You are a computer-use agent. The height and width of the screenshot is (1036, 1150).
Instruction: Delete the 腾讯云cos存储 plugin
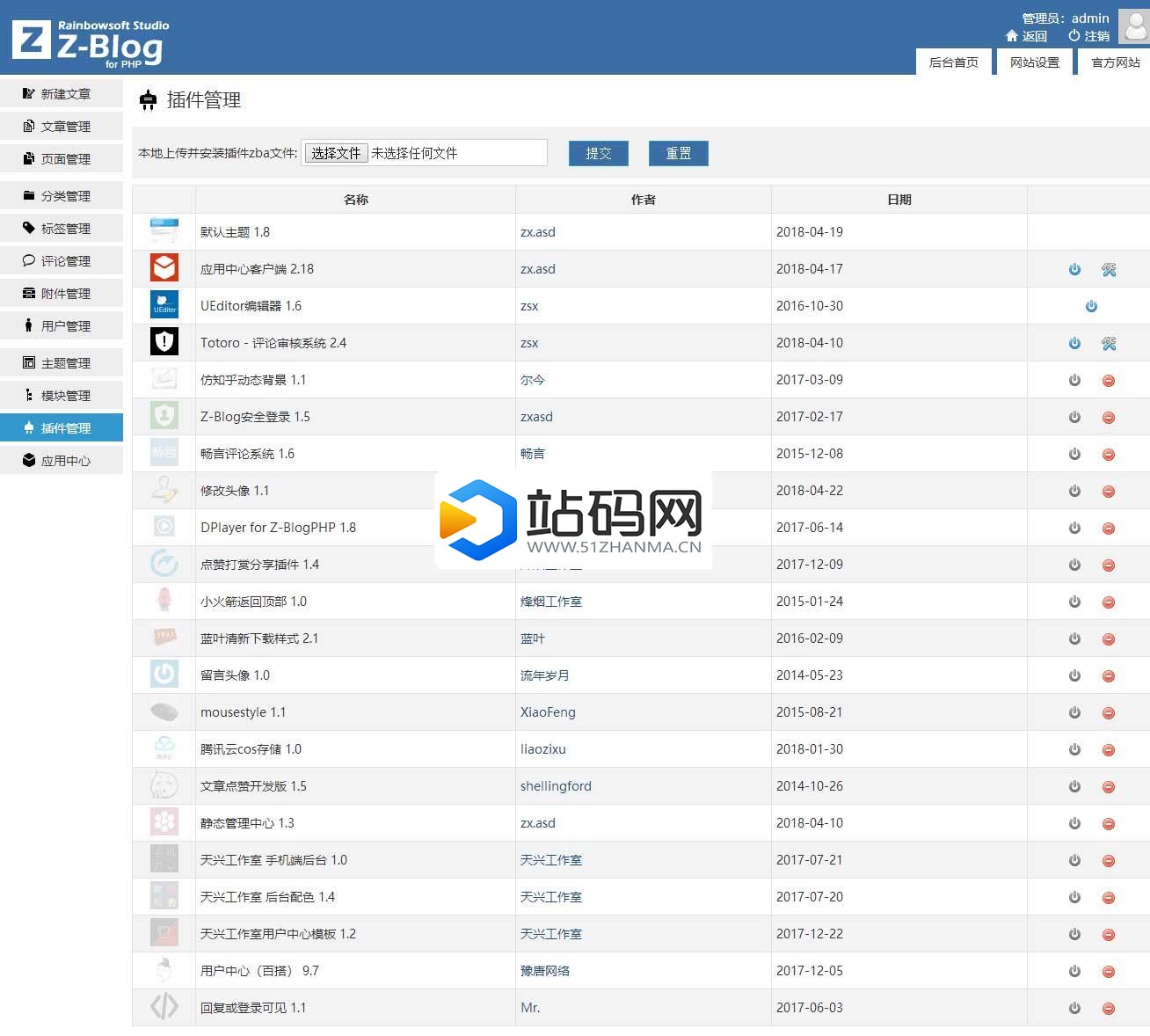1109,750
